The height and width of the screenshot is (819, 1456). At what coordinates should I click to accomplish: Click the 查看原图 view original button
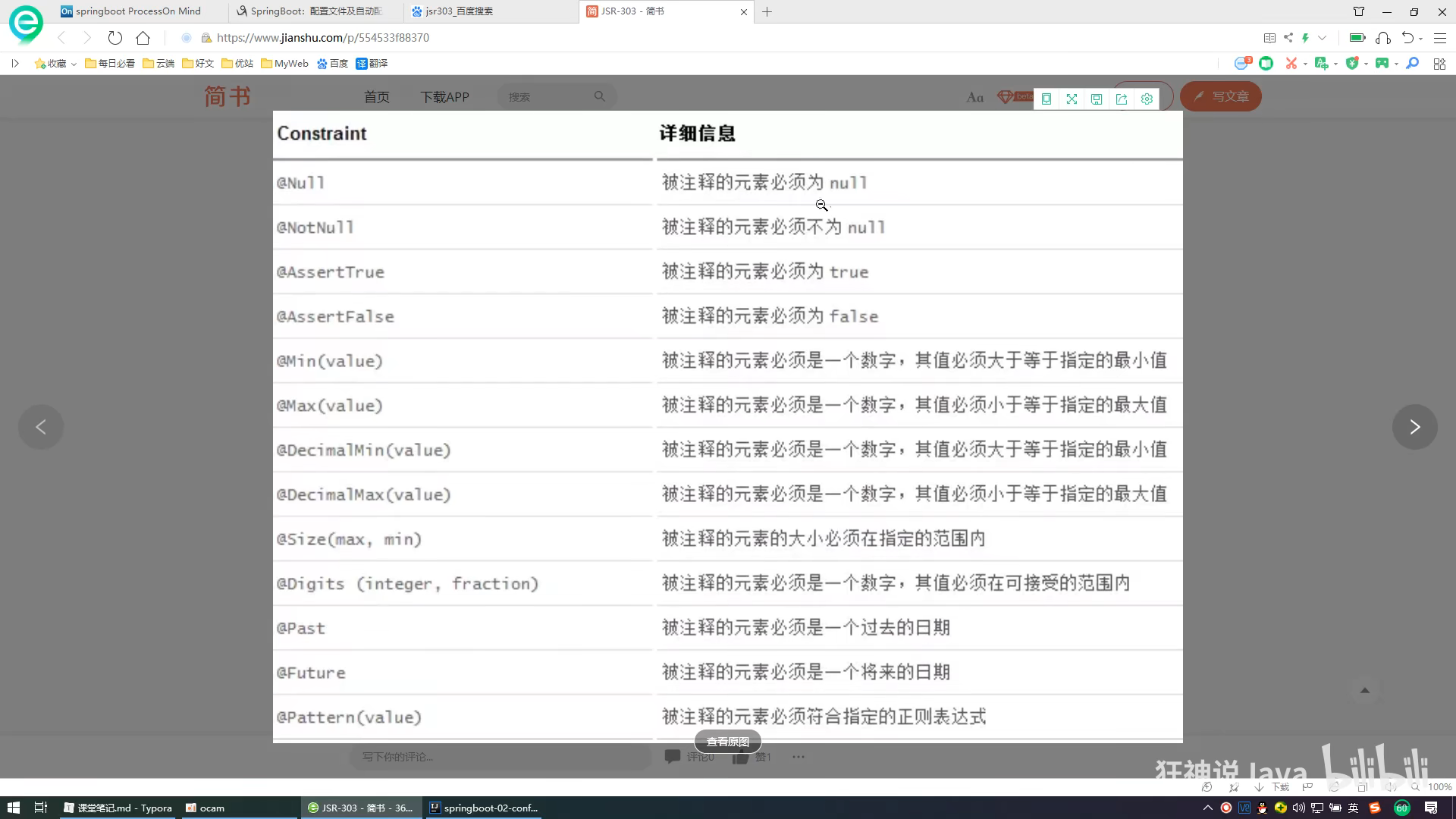point(727,742)
